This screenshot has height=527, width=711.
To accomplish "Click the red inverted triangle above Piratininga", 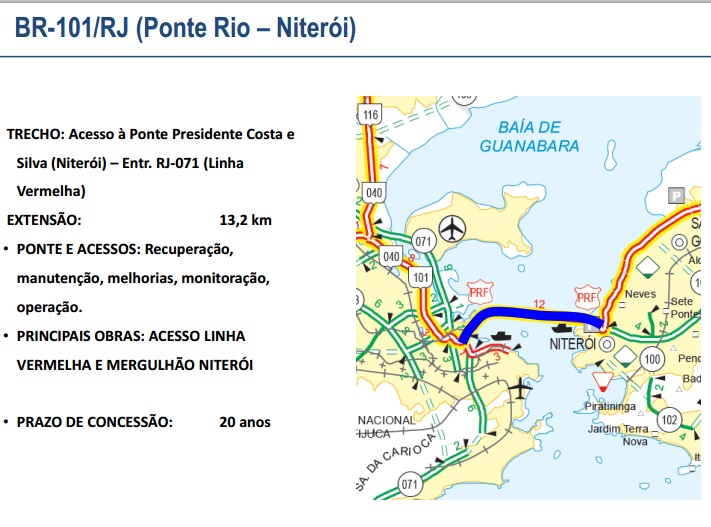I will [x=603, y=382].
